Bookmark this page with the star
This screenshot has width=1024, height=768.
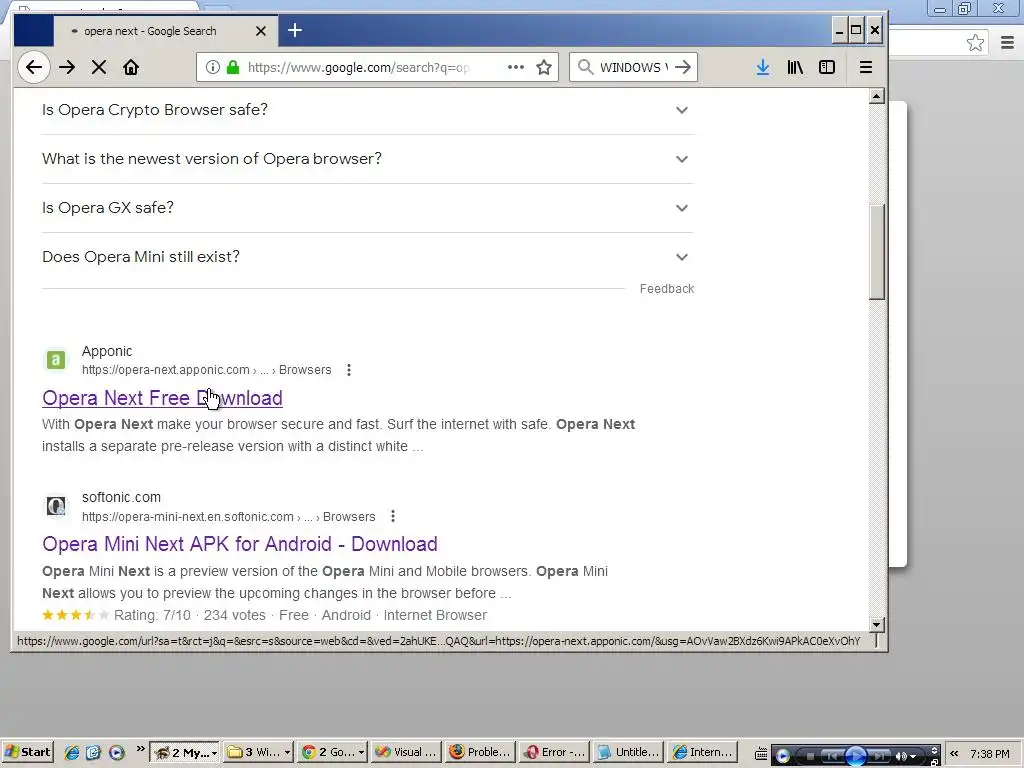[x=543, y=67]
